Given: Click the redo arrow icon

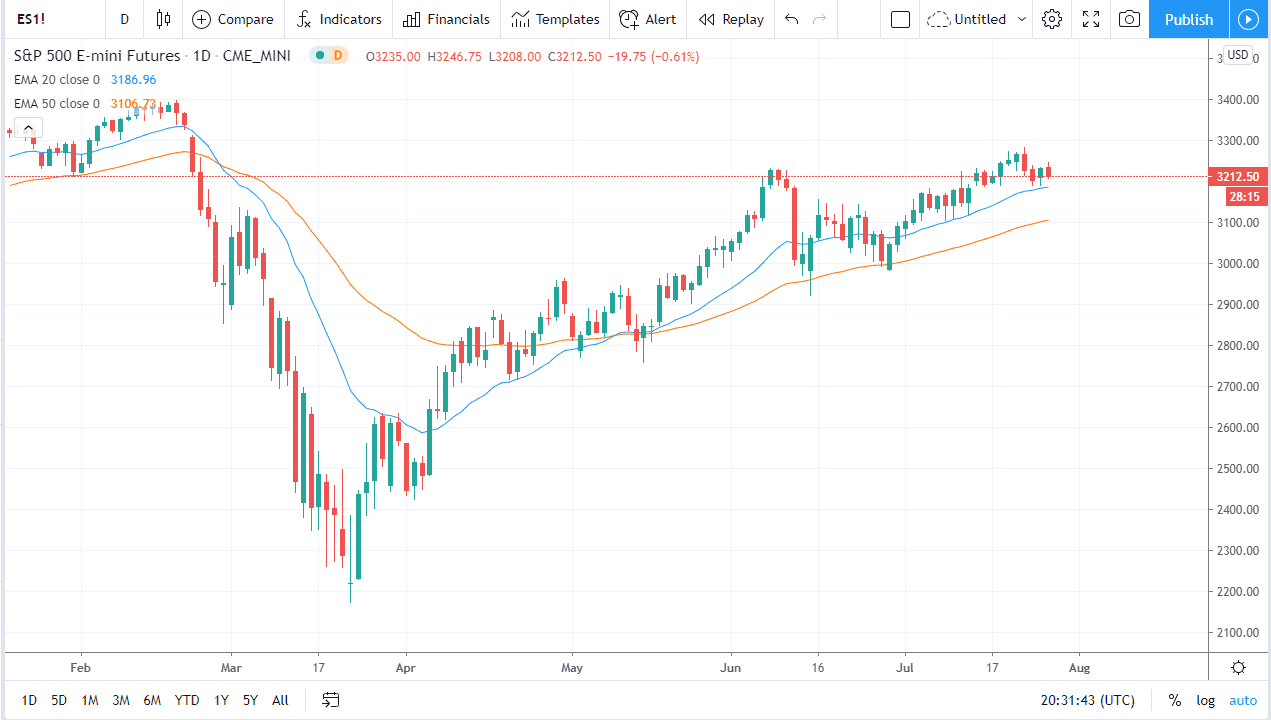Looking at the screenshot, I should pos(820,19).
